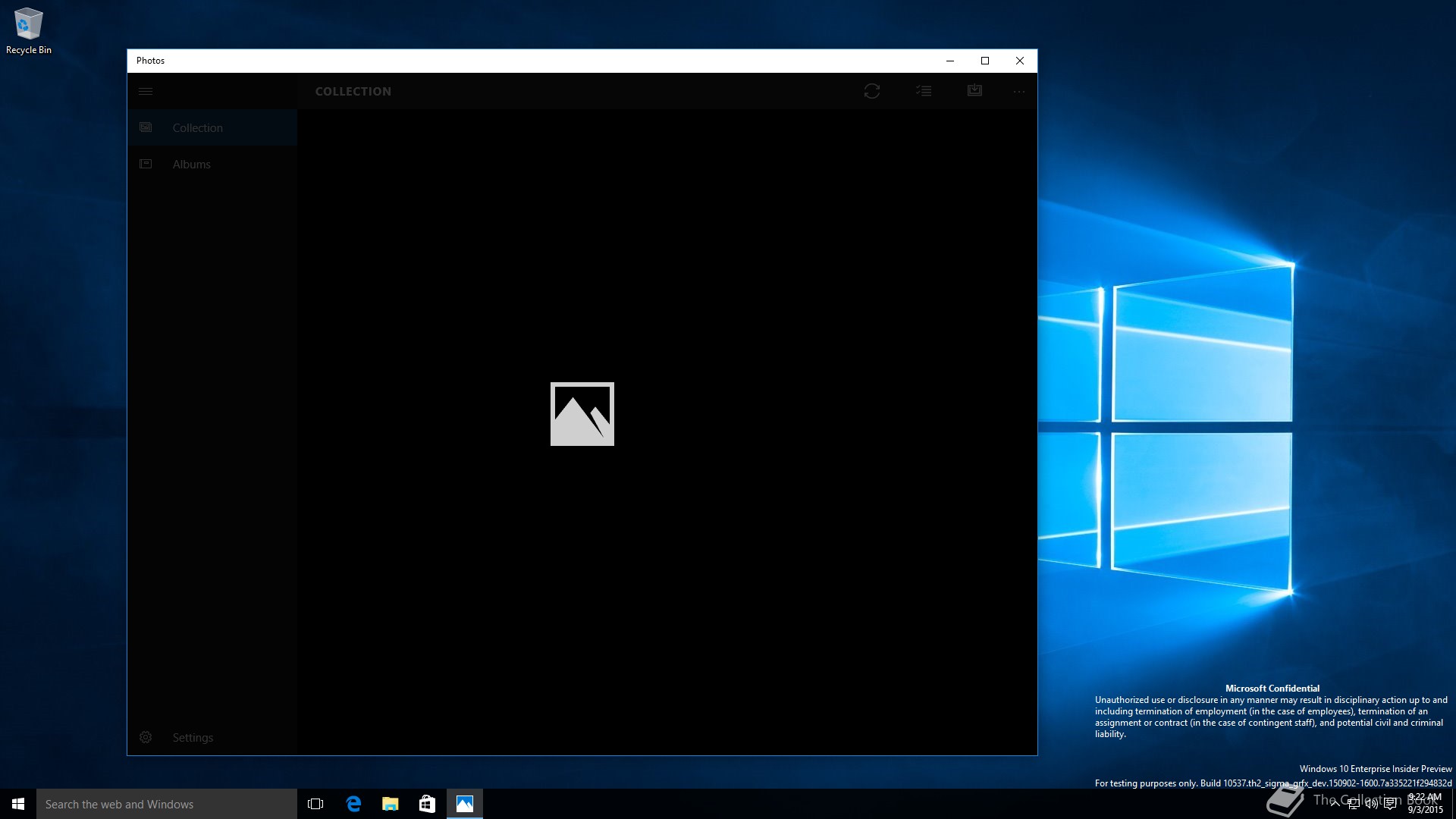Show hidden system tray icons
This screenshot has width=1456, height=819.
[x=1335, y=804]
